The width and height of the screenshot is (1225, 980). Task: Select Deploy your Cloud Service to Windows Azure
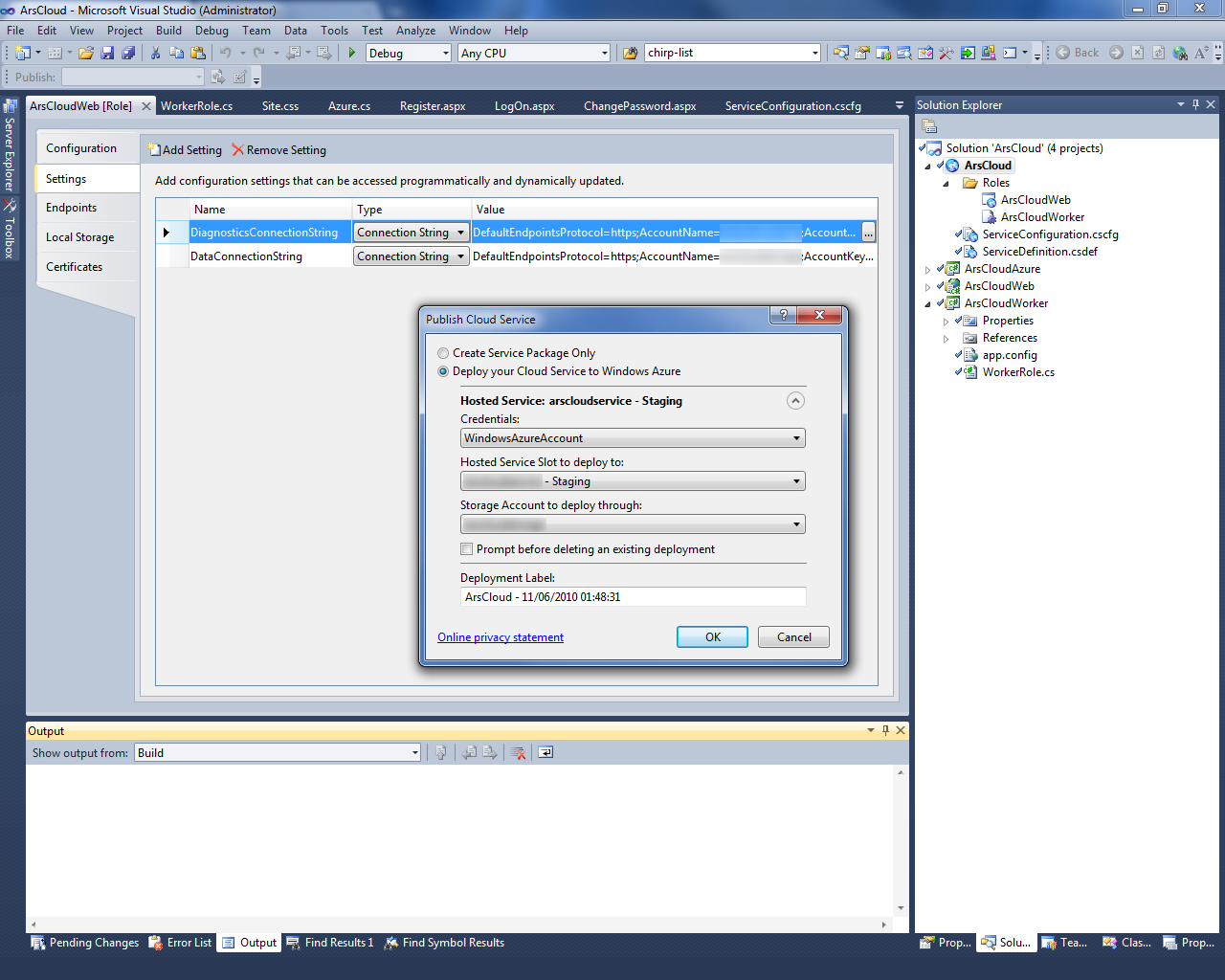[443, 371]
